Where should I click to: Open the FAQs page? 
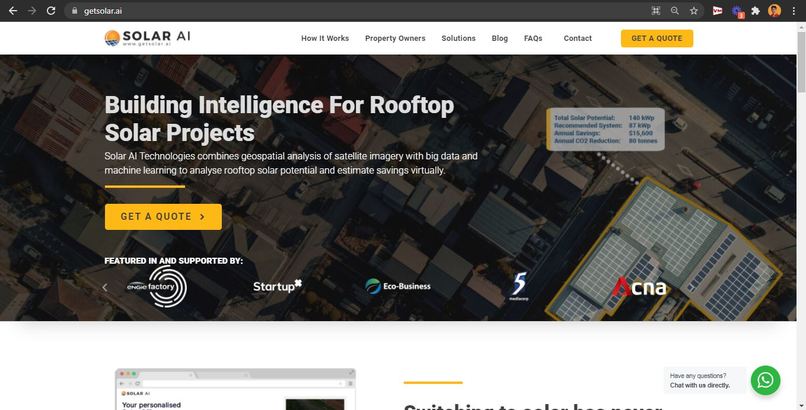tap(533, 38)
